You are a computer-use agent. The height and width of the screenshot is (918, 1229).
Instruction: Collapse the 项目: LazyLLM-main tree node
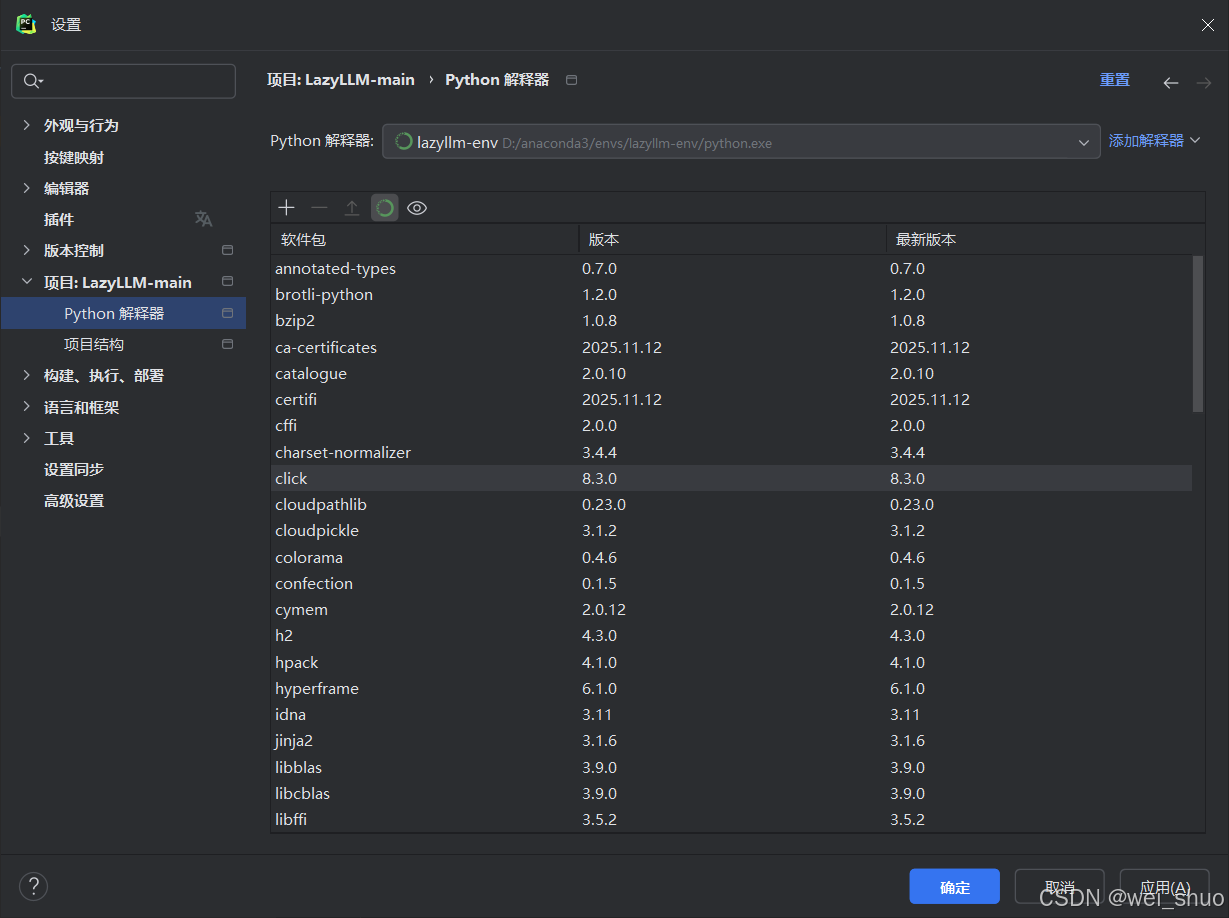[26, 282]
